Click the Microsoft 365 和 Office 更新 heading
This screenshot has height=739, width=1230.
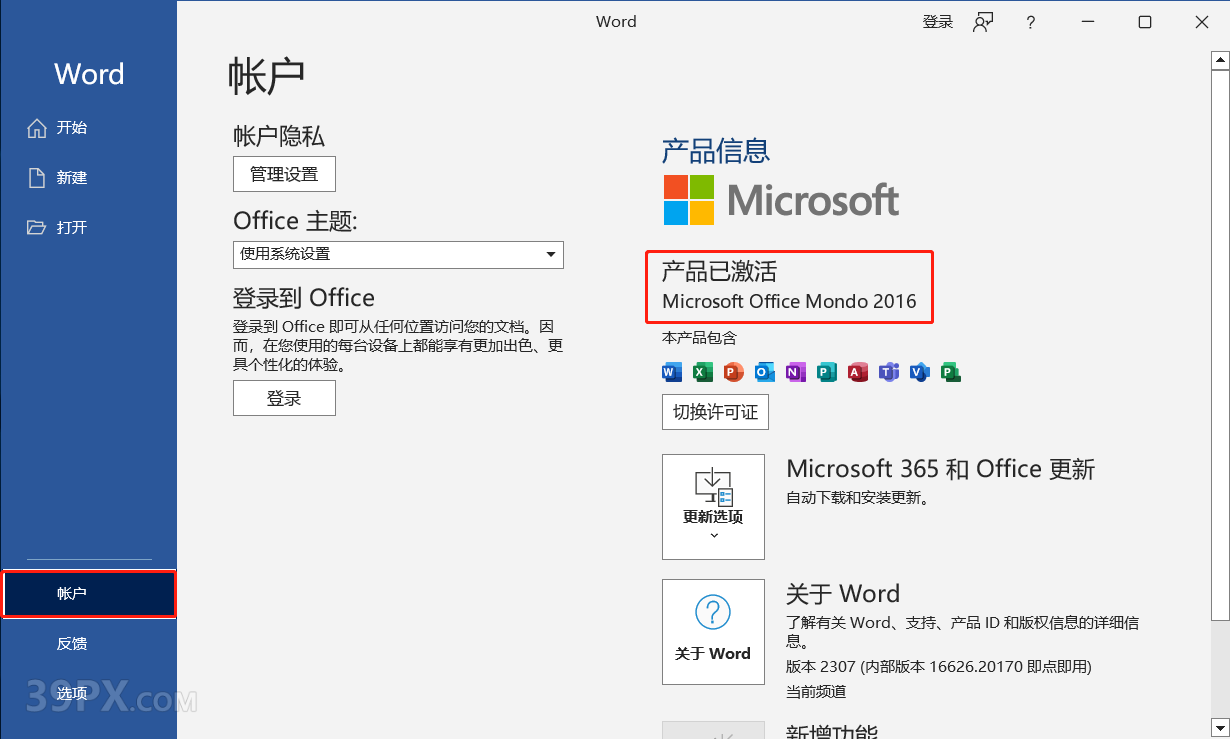941,469
